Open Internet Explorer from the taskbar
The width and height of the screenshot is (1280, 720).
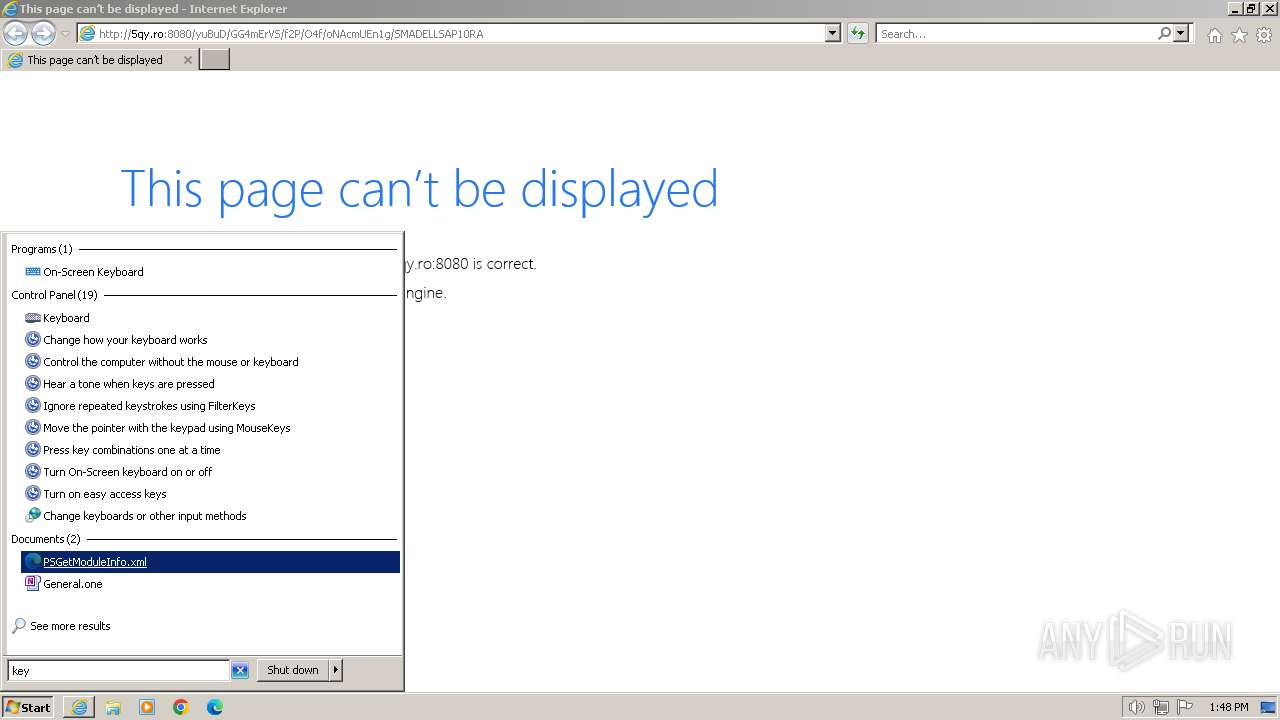click(79, 707)
